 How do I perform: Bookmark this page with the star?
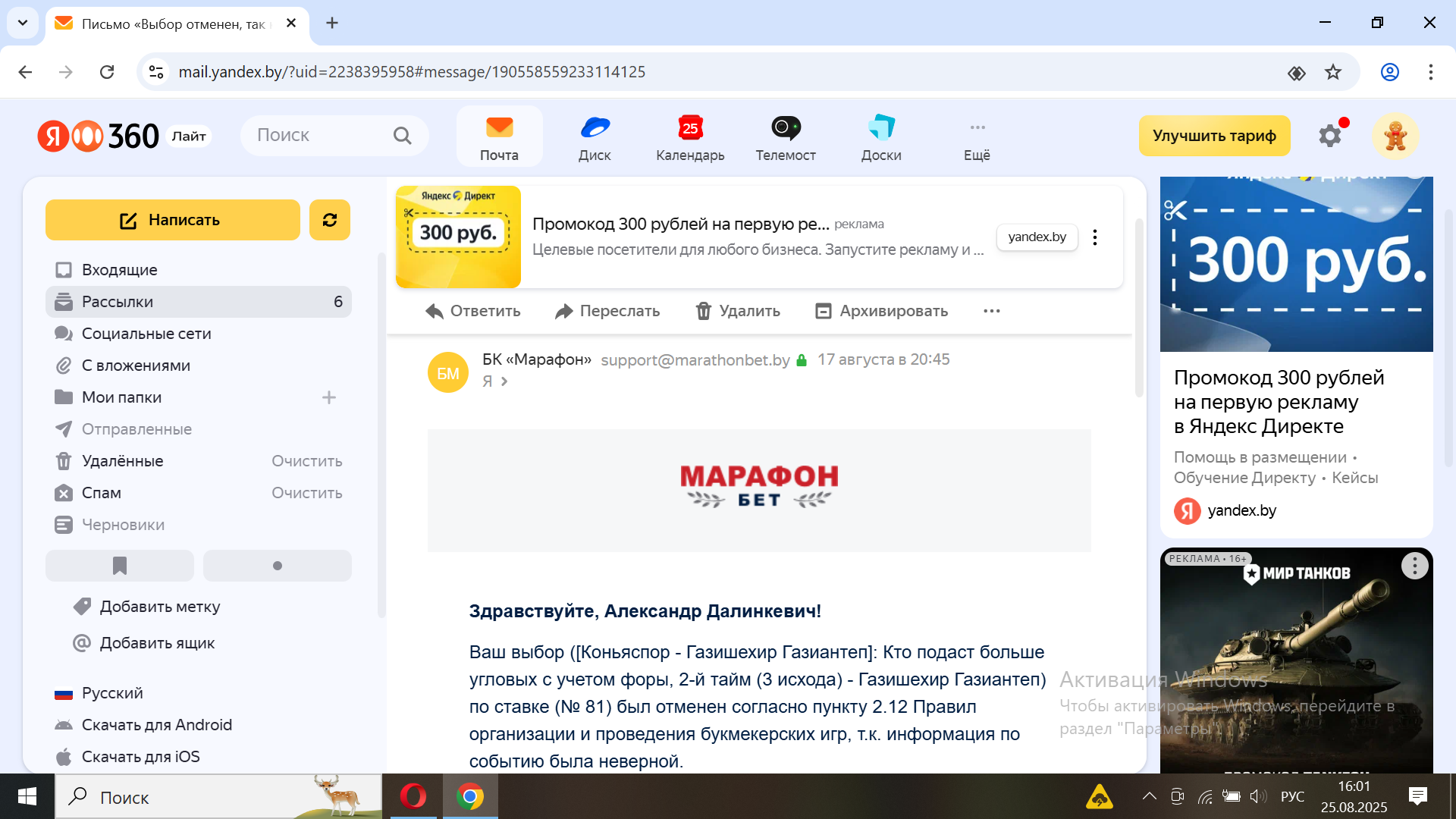tap(1332, 72)
